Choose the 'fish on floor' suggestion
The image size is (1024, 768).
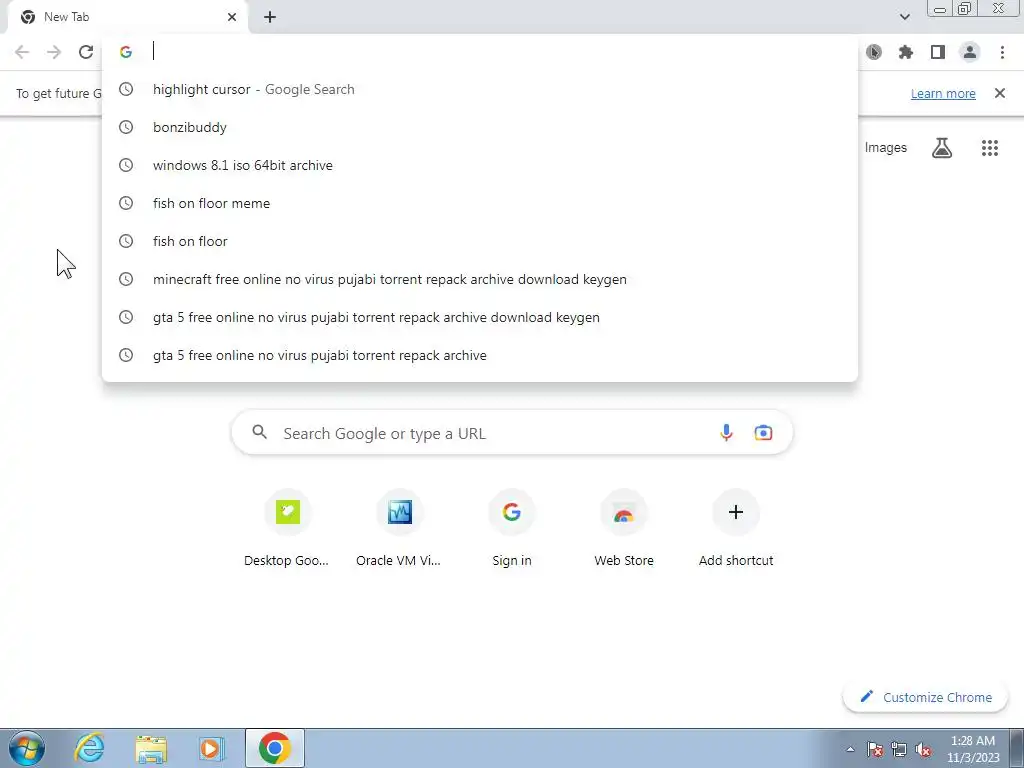click(480, 241)
